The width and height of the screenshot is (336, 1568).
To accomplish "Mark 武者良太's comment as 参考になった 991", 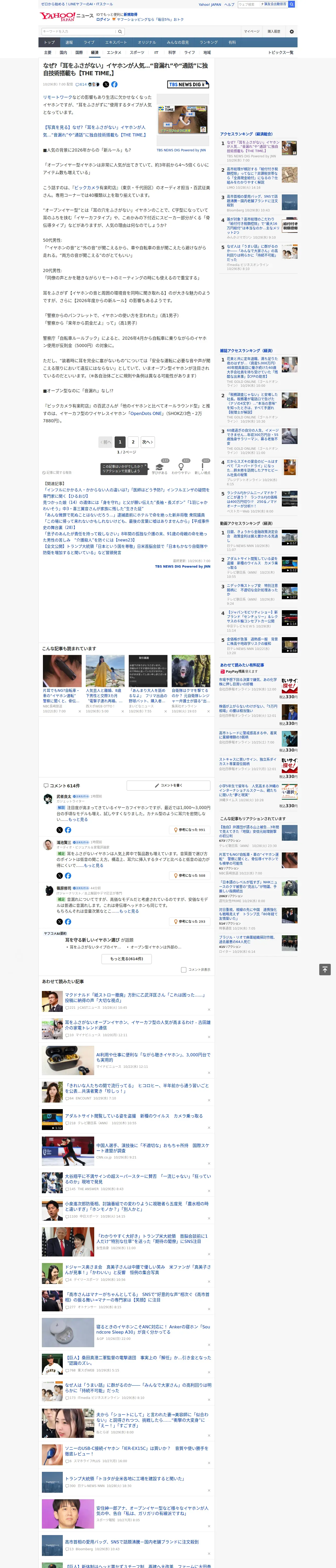I will pyautogui.click(x=190, y=830).
